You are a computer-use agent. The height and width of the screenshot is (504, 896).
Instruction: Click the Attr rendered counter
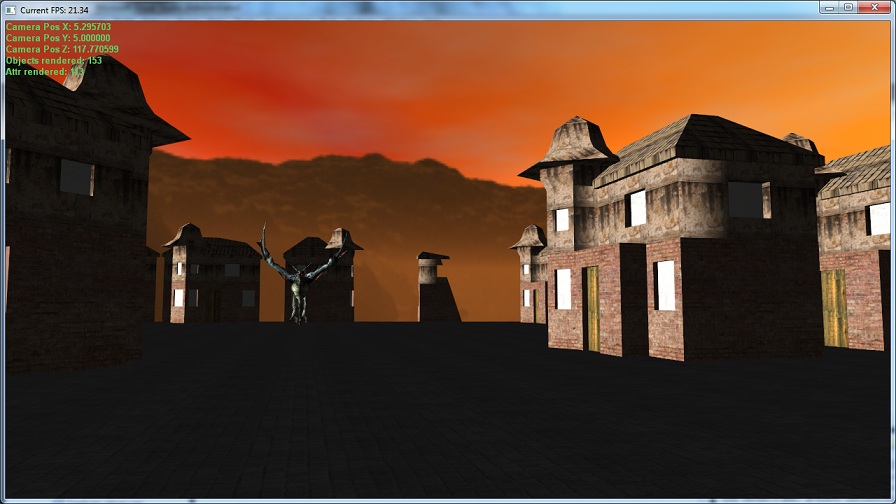[x=45, y=72]
